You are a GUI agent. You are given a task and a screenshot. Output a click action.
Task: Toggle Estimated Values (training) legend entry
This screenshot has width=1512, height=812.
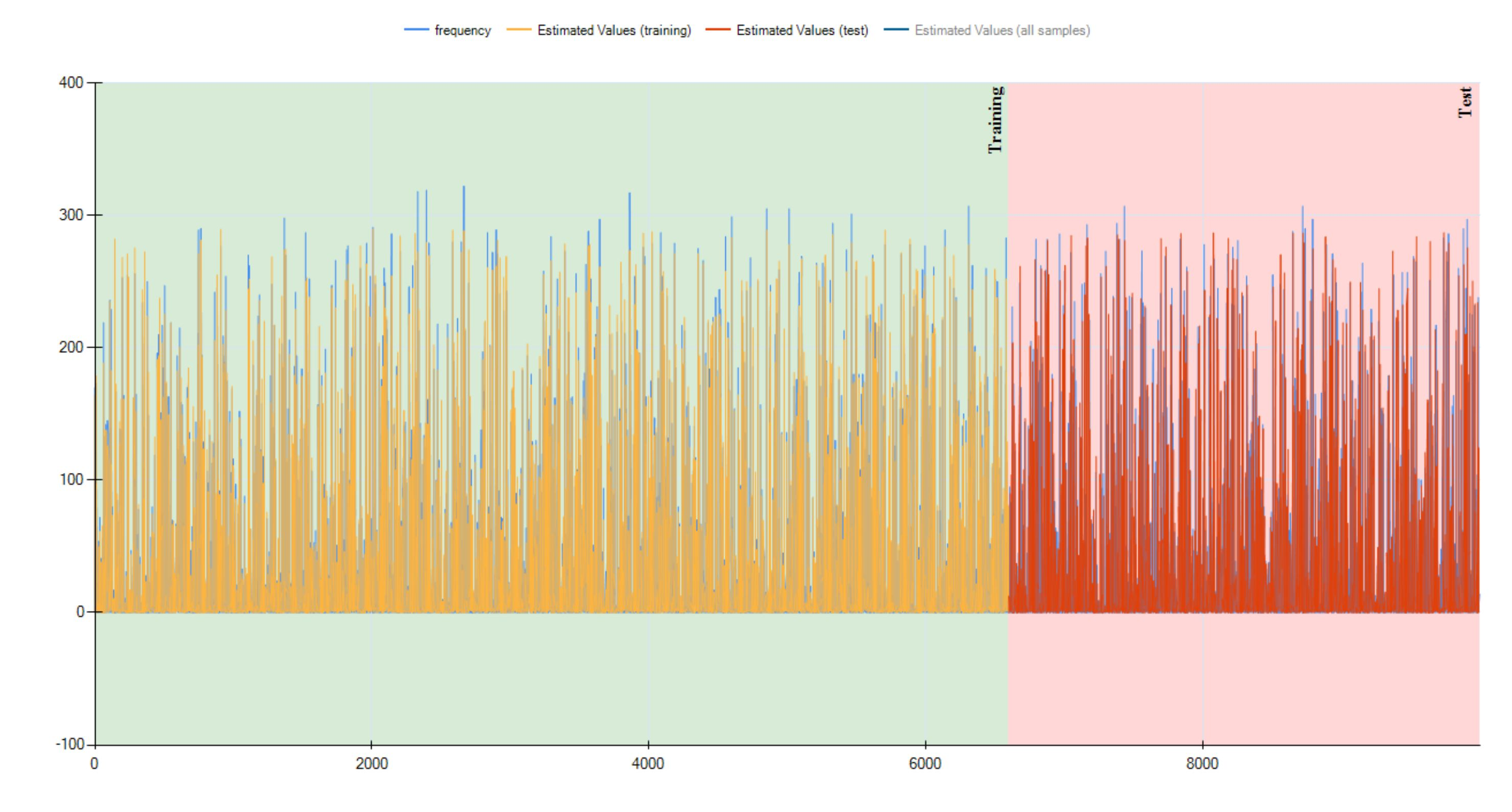tap(614, 31)
